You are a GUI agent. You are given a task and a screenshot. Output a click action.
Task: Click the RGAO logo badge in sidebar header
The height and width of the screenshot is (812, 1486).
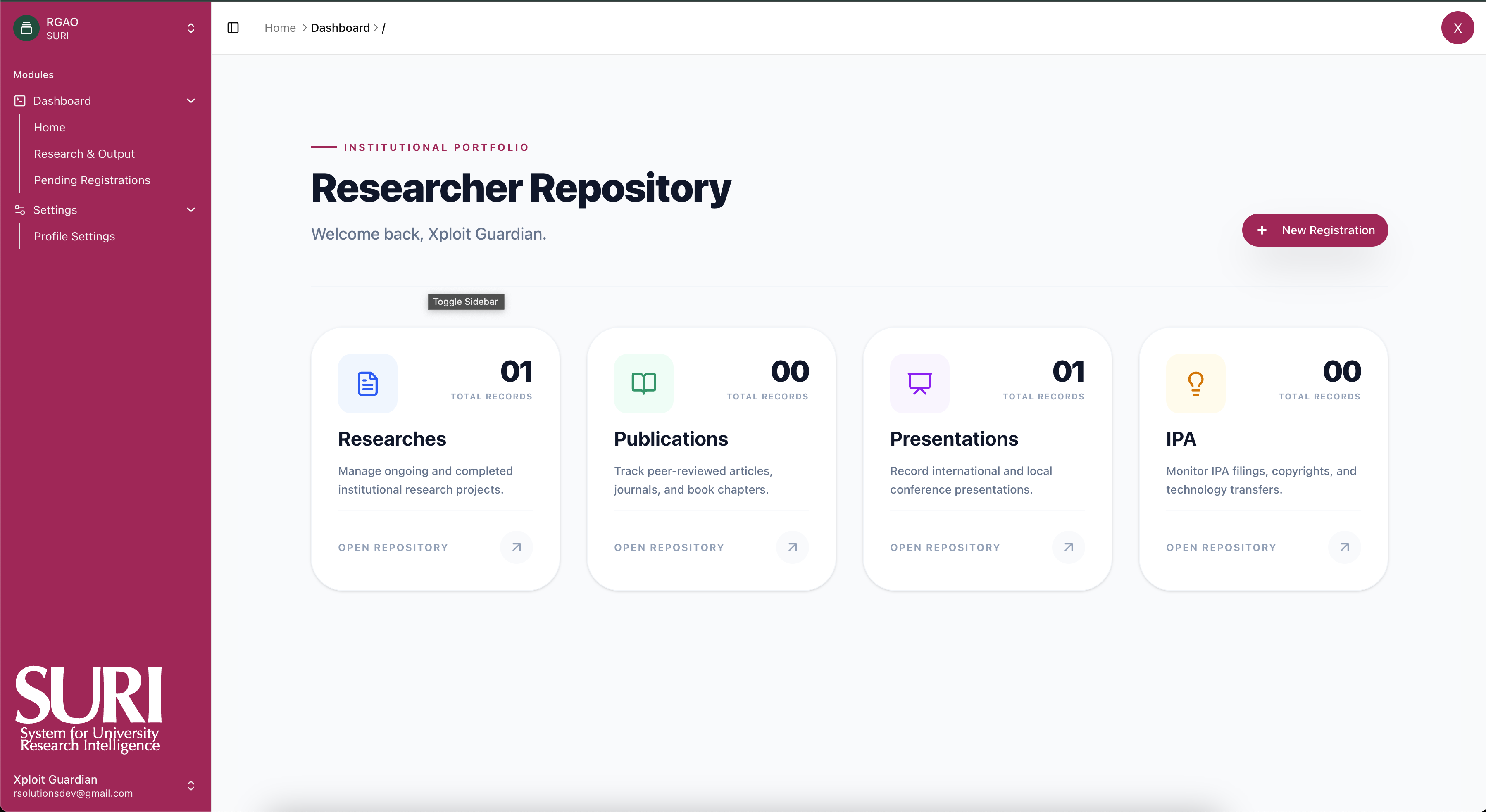26,28
